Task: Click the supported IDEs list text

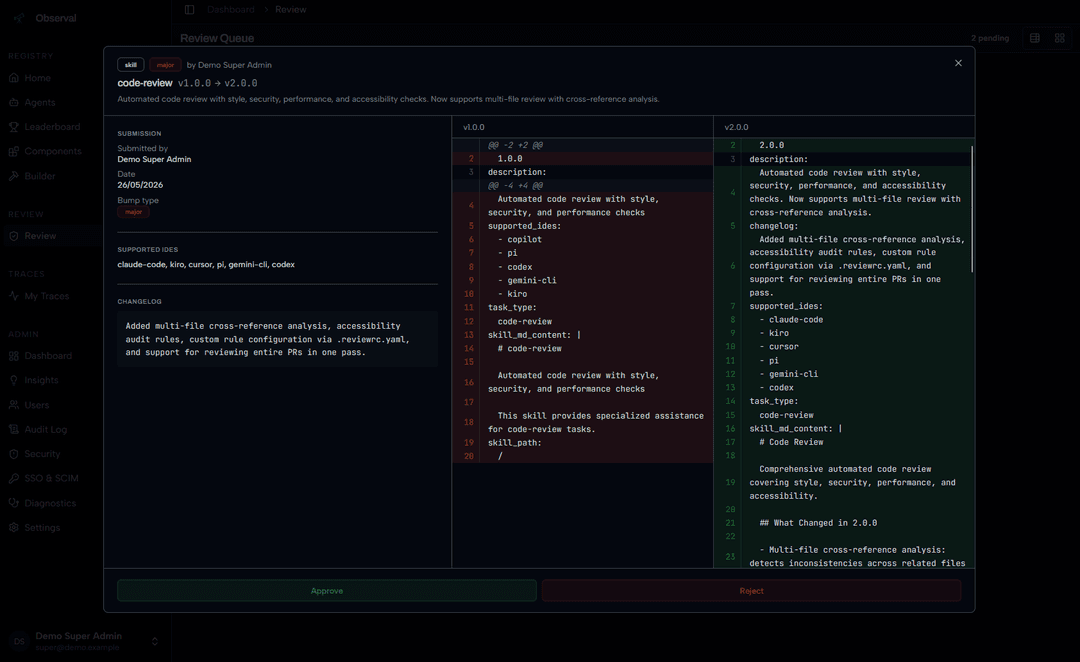Action: coord(206,265)
